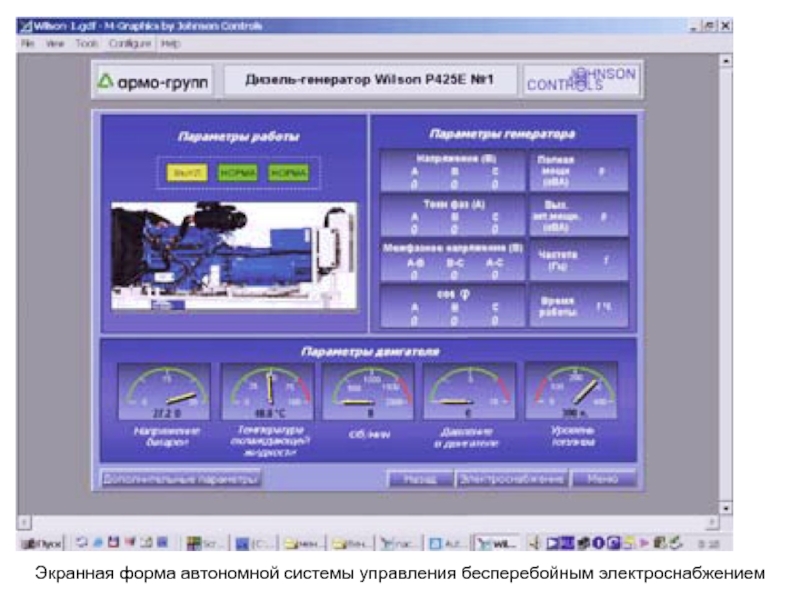Click the Меню button

tap(604, 479)
